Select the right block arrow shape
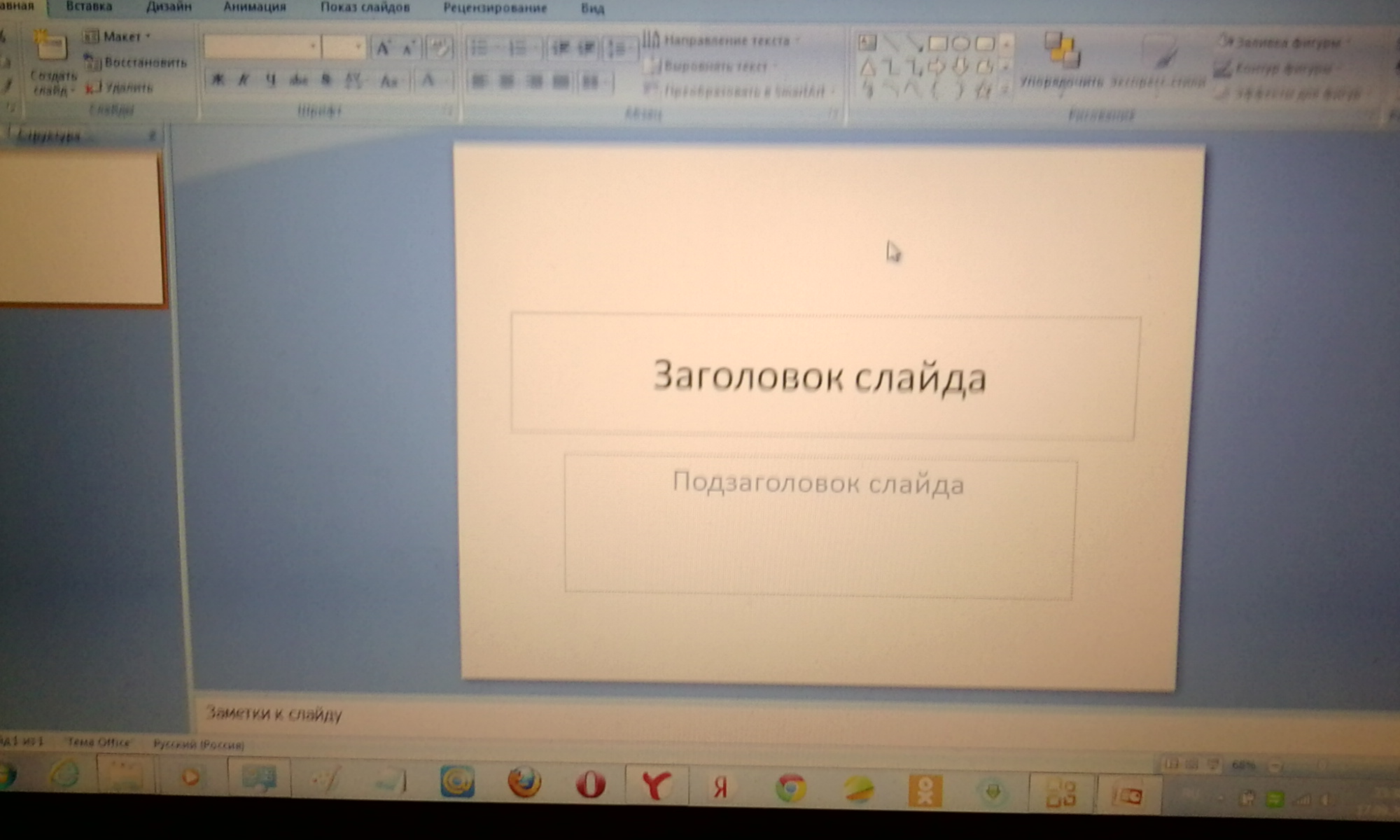Screen dimensions: 1400x840 pyautogui.click(x=937, y=68)
